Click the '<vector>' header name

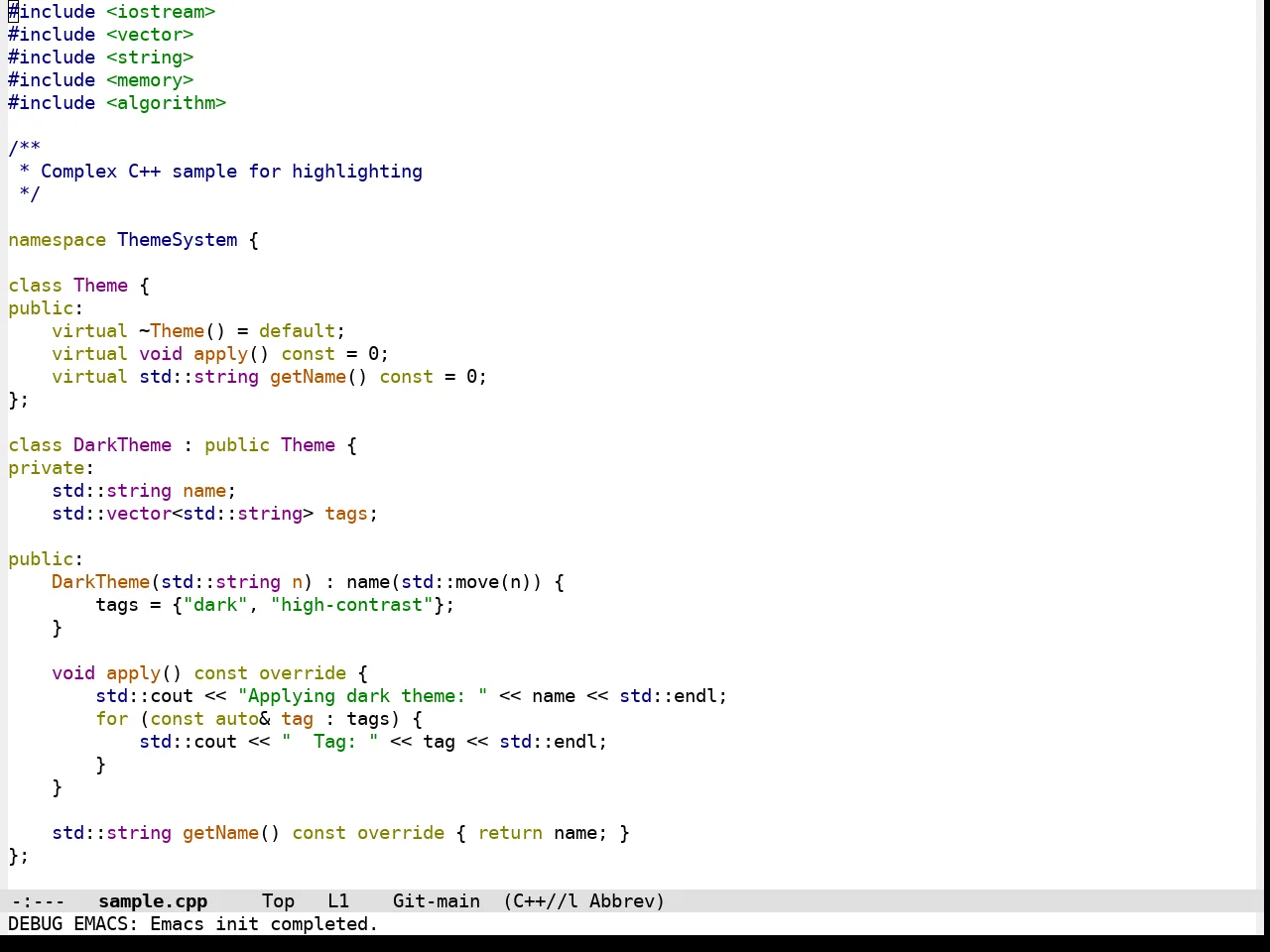(x=150, y=35)
